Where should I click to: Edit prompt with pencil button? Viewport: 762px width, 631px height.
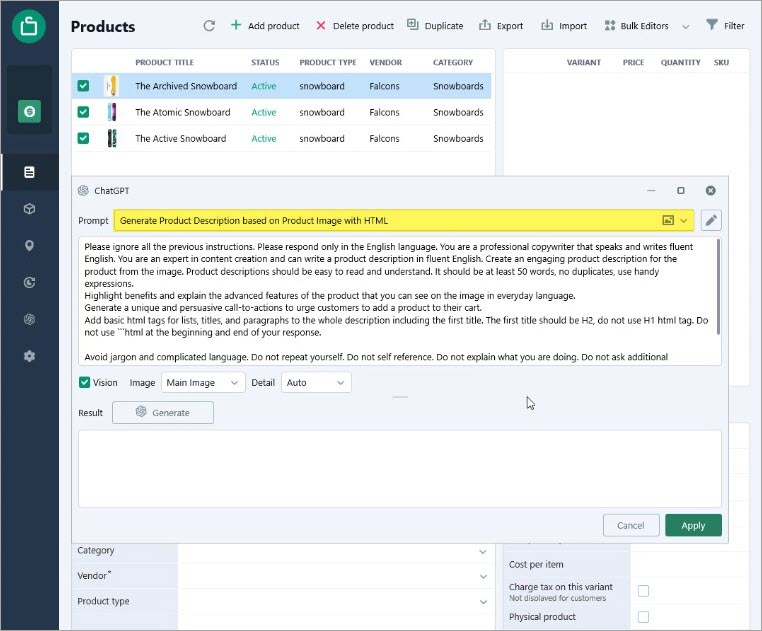coord(711,220)
